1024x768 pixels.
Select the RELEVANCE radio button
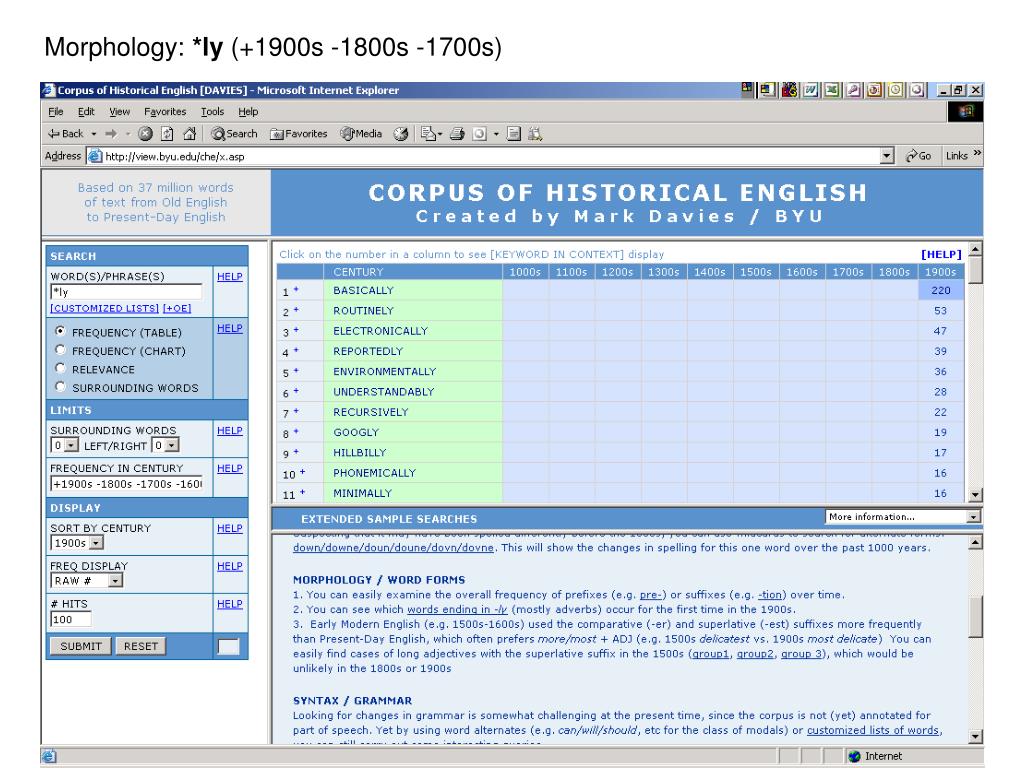(61, 368)
